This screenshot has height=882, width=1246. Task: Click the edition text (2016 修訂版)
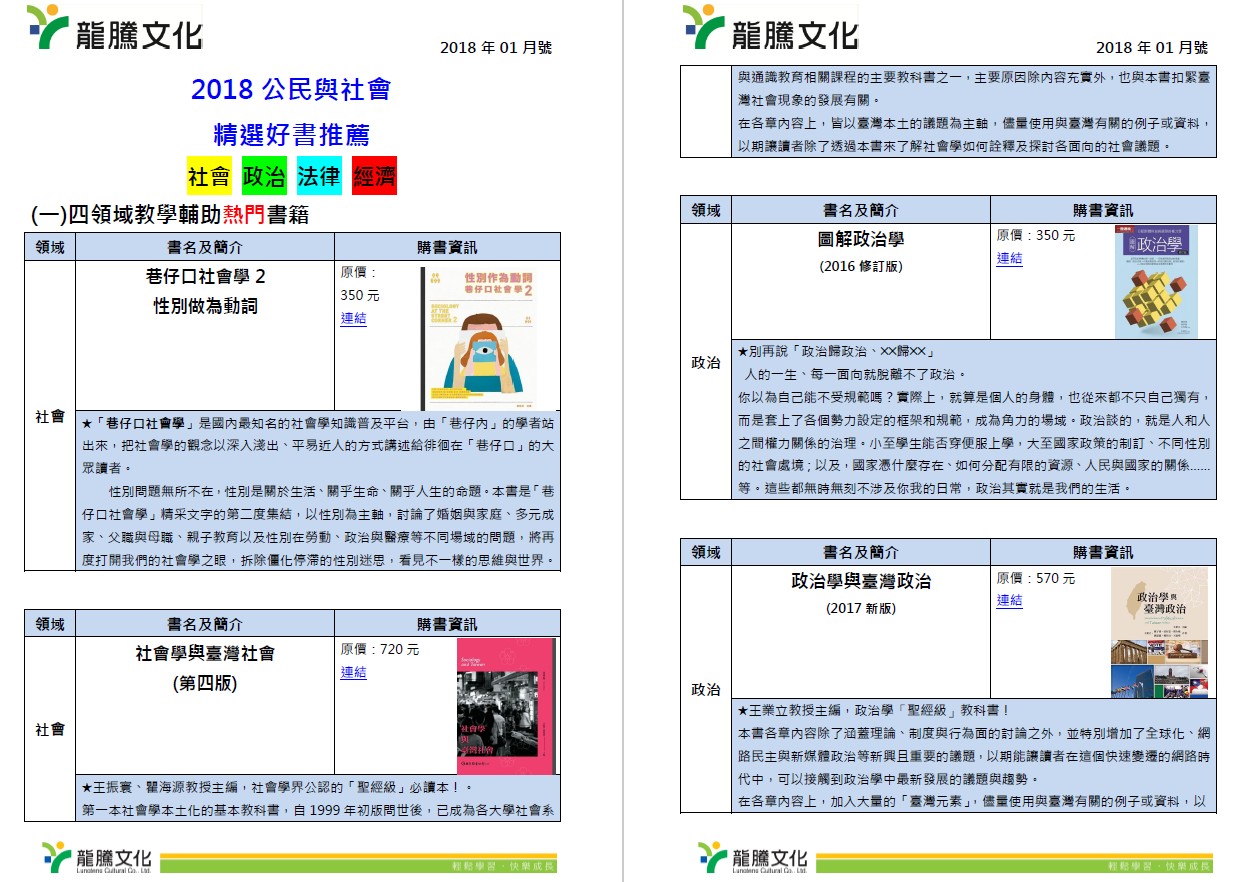[x=861, y=266]
